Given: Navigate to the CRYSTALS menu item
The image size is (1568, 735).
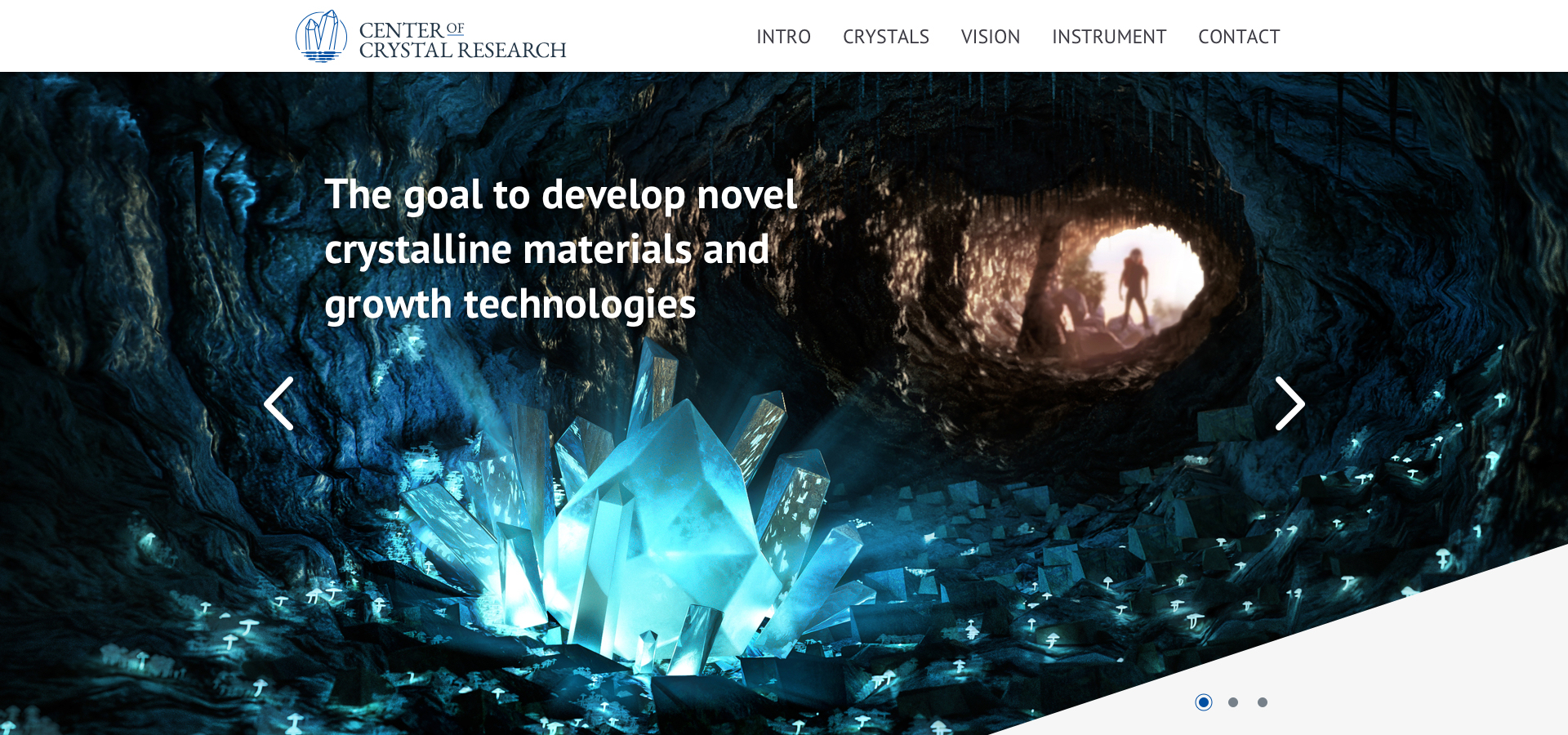Looking at the screenshot, I should 885,37.
